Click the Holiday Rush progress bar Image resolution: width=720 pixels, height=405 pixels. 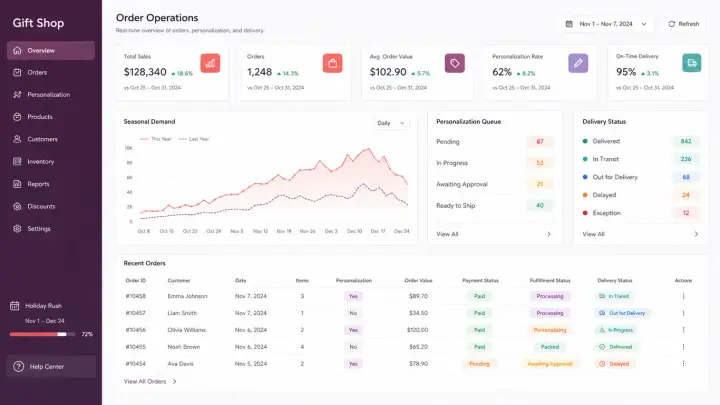point(42,334)
